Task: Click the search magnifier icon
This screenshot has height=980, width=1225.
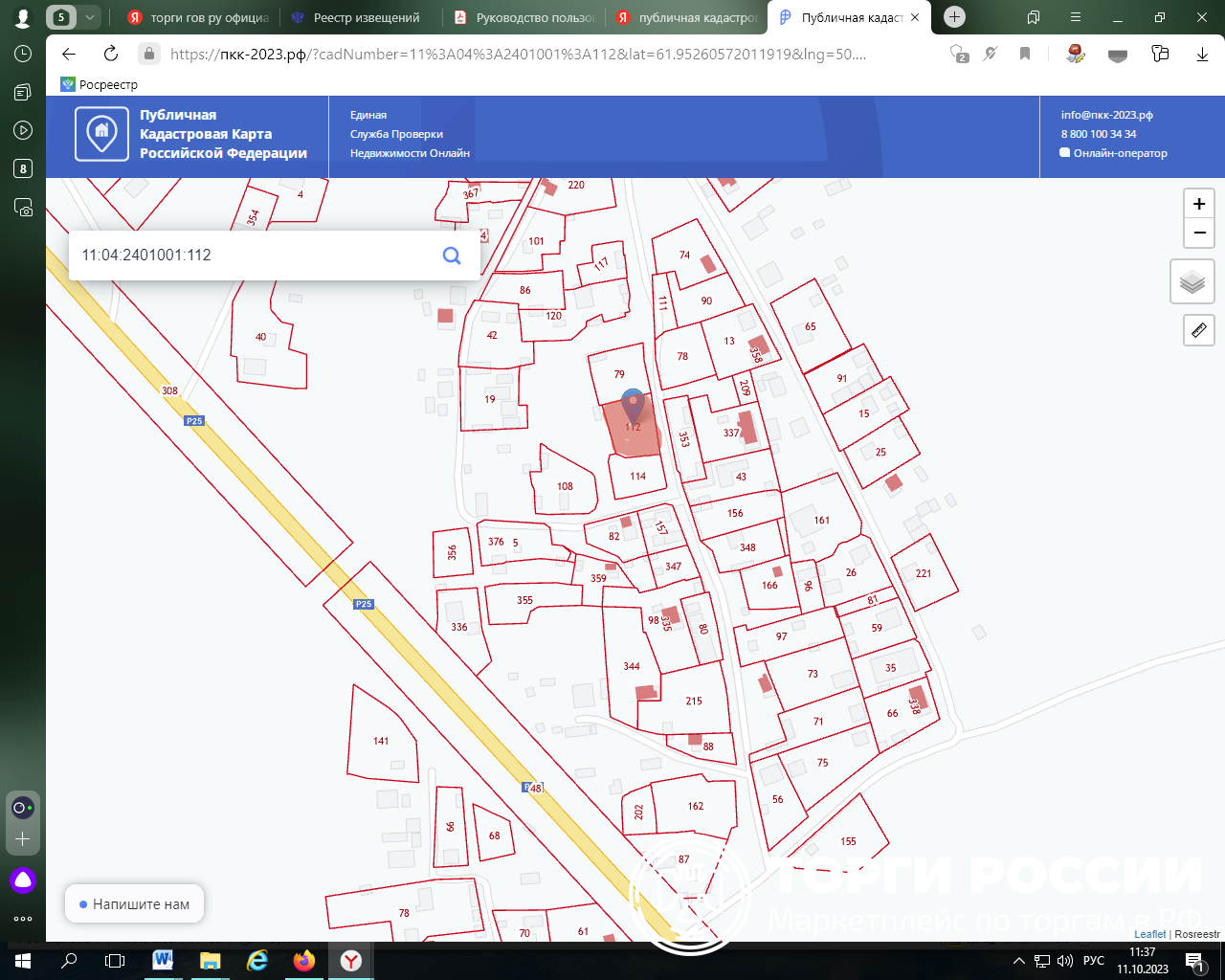Action: click(x=452, y=256)
